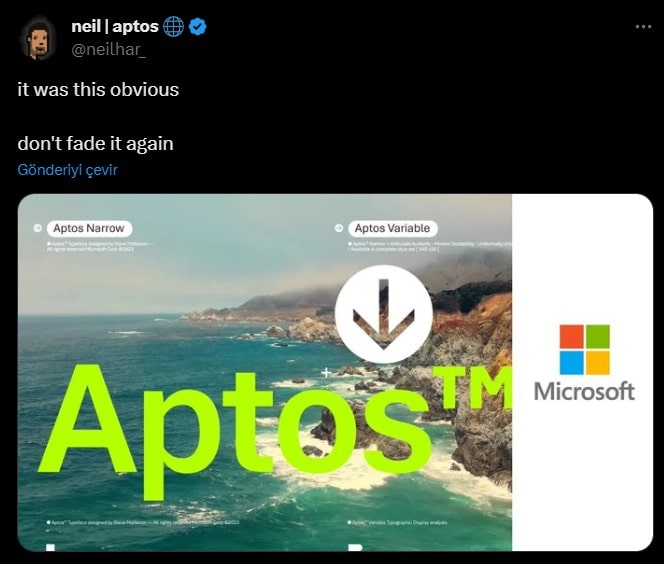This screenshot has height=564, width=664.
Task: Click the white download arrow circle
Action: [x=384, y=314]
